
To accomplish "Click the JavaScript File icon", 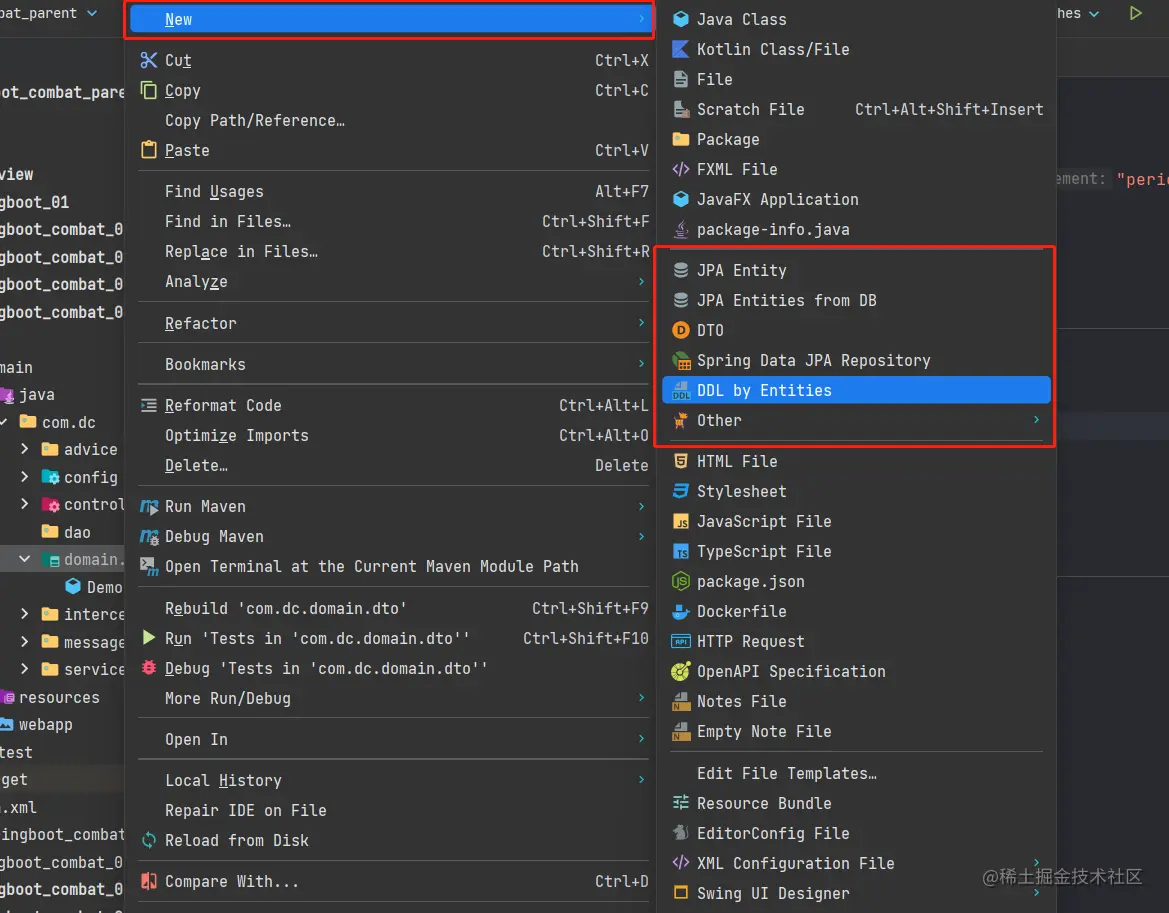I will point(681,522).
